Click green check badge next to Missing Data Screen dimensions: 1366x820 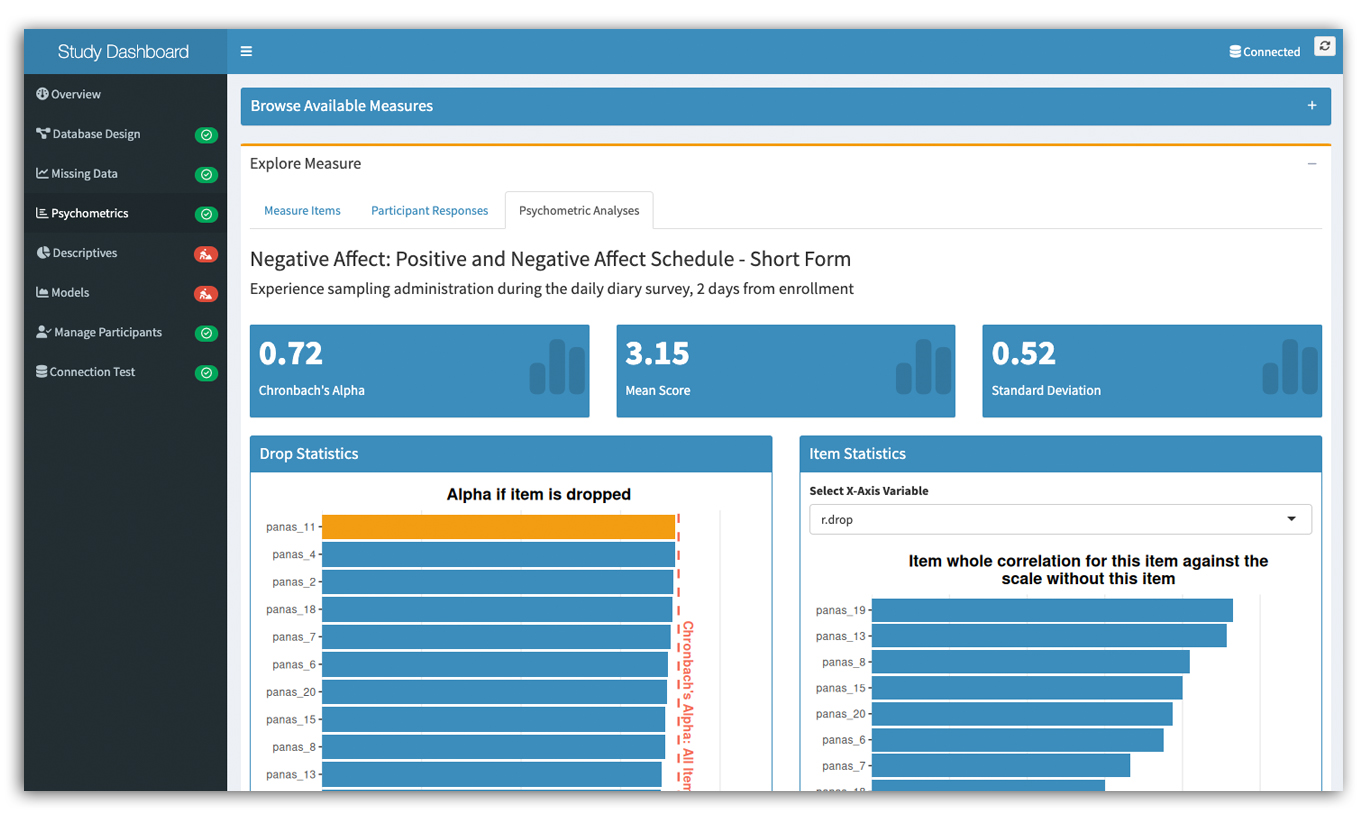[206, 175]
